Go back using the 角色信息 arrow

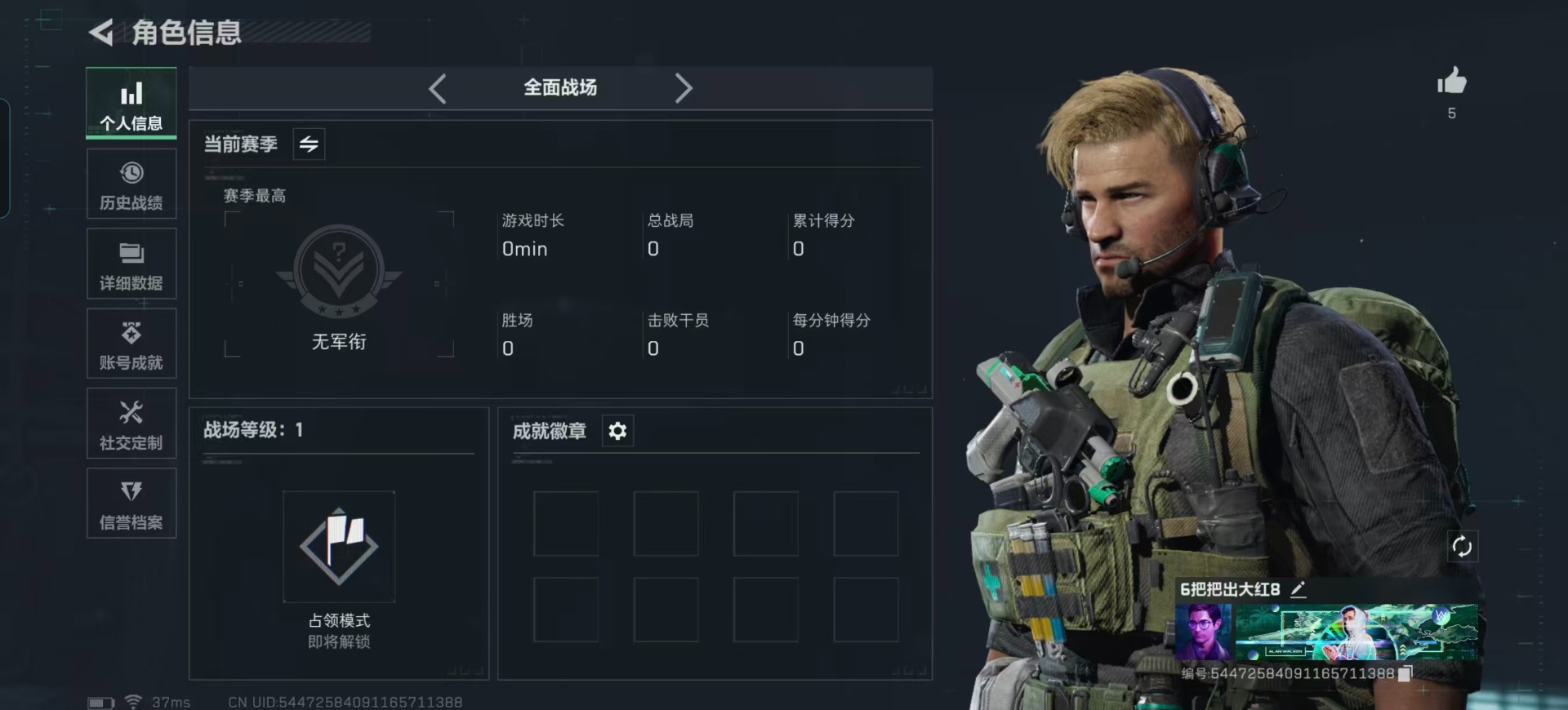point(100,33)
